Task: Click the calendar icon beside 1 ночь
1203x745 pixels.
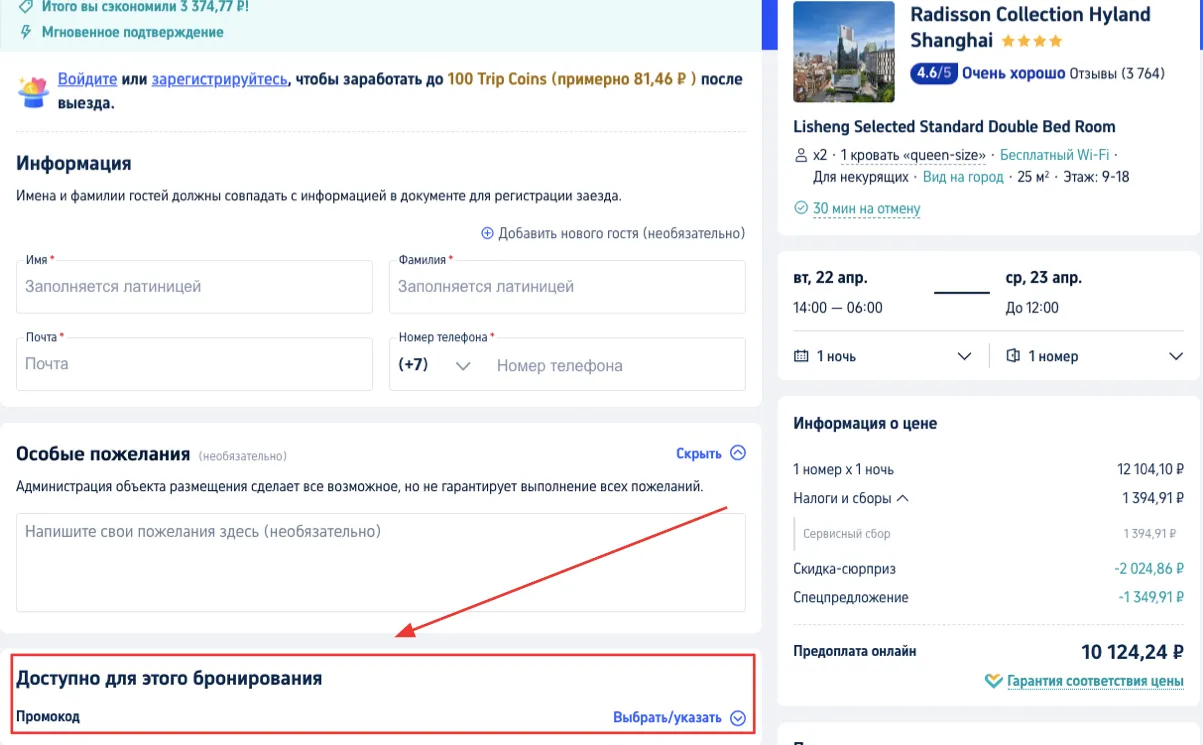Action: pos(801,356)
